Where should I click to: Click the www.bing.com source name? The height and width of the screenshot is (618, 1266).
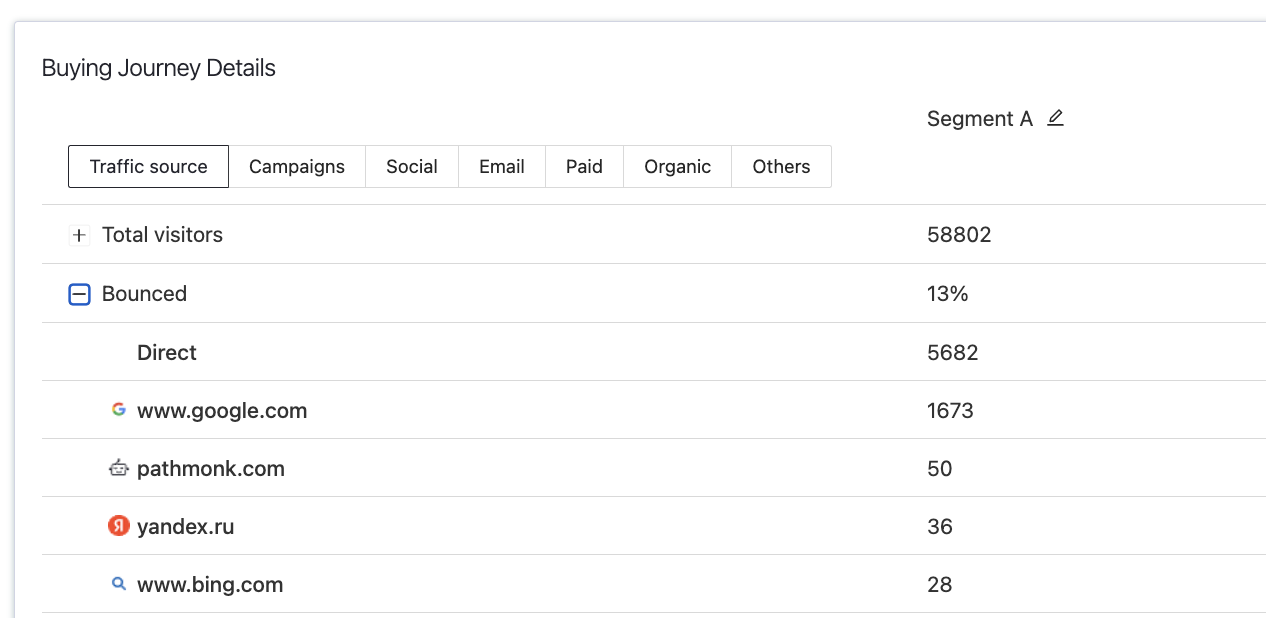(210, 585)
